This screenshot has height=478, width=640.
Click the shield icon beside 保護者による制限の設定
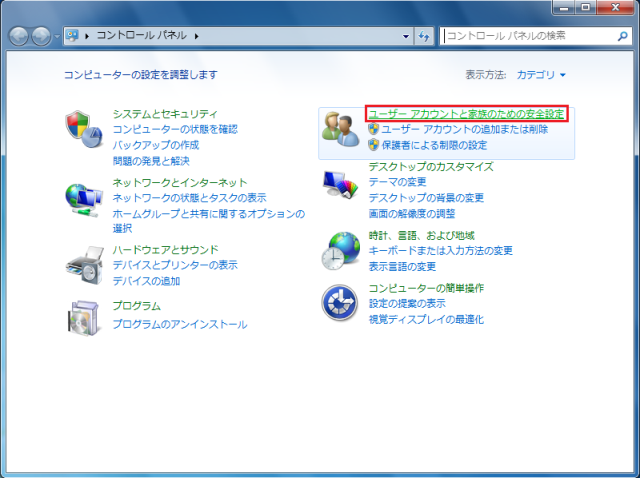point(373,145)
